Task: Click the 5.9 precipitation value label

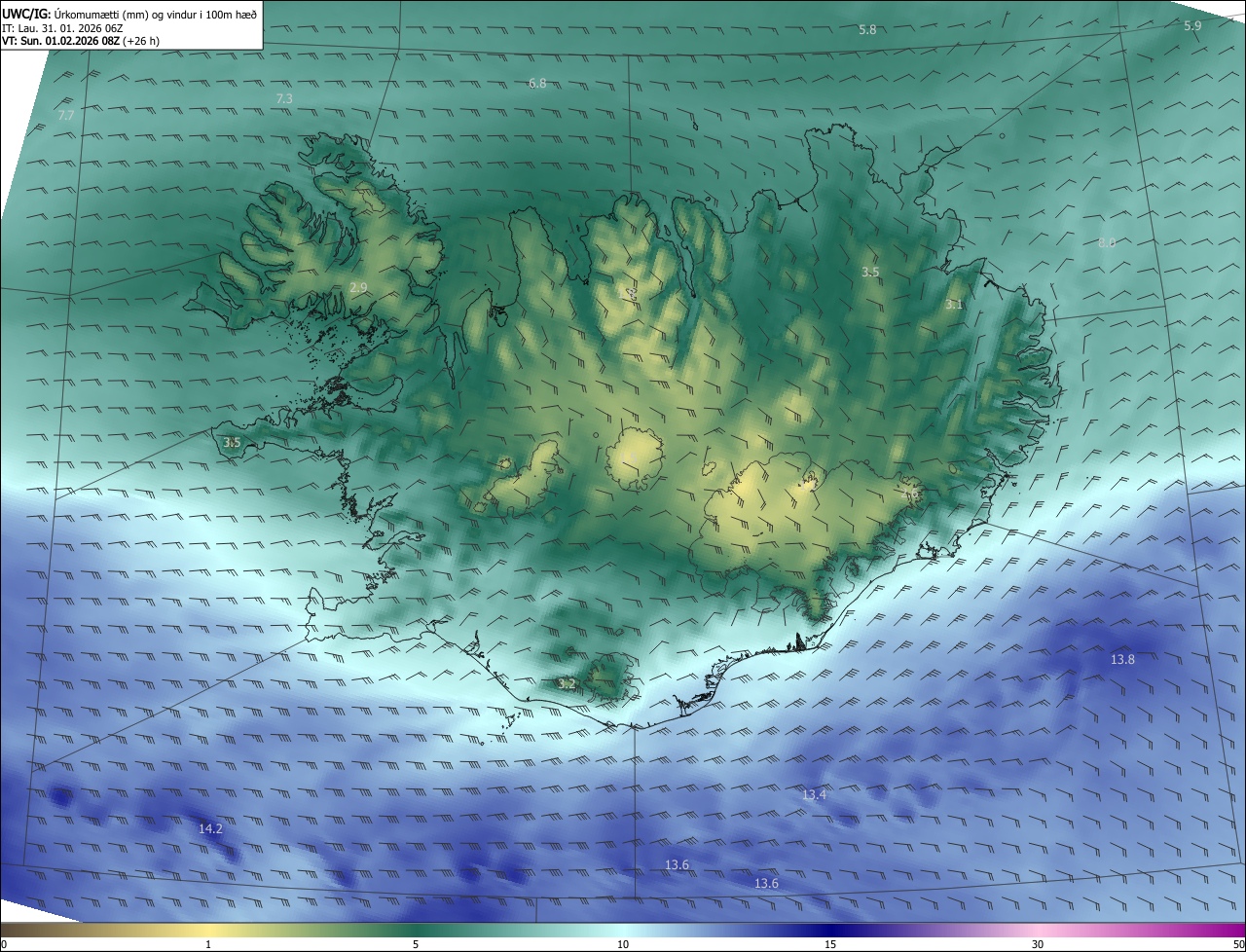Action: click(1192, 25)
